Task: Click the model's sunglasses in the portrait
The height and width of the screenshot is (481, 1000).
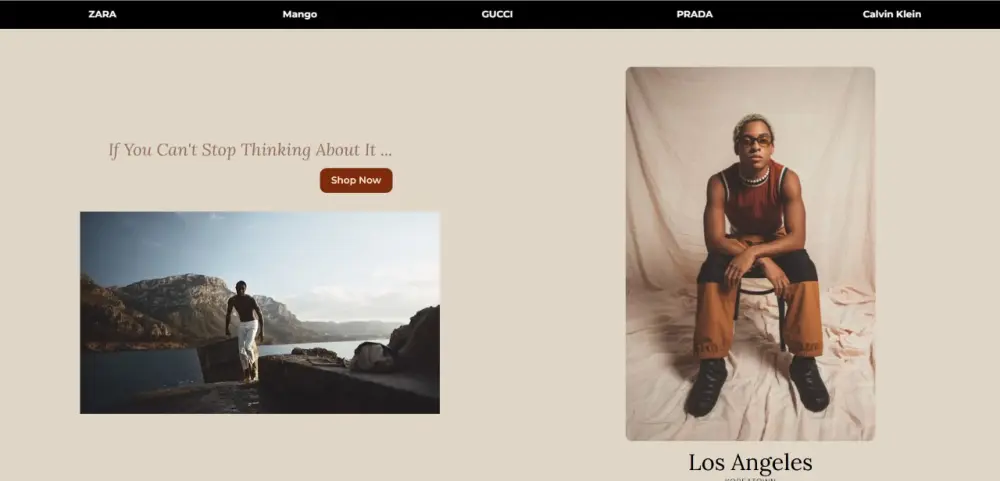Action: pyautogui.click(x=755, y=140)
